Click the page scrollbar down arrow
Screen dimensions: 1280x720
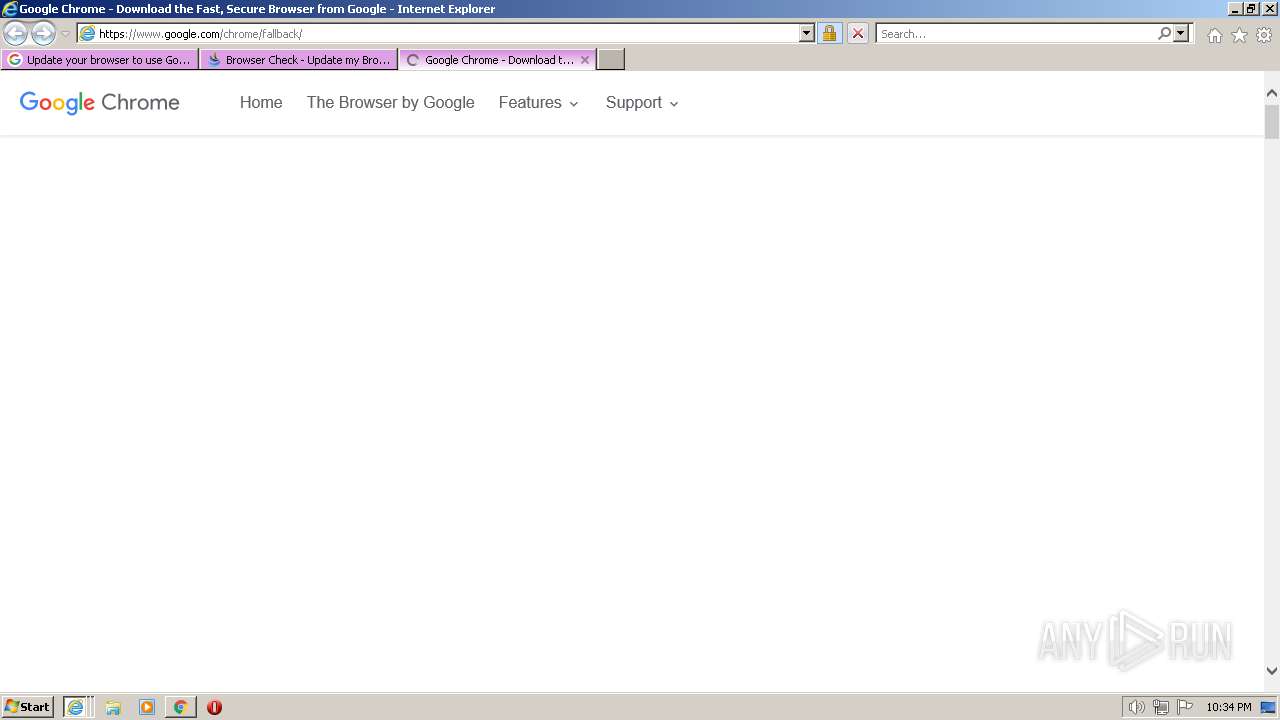click(1272, 671)
